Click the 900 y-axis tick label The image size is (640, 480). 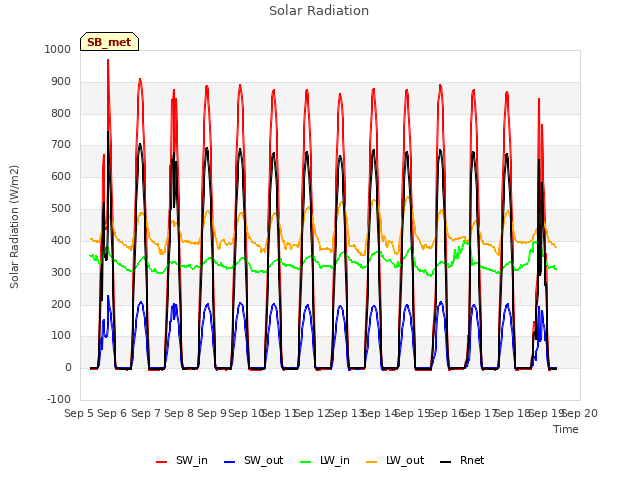click(x=61, y=82)
